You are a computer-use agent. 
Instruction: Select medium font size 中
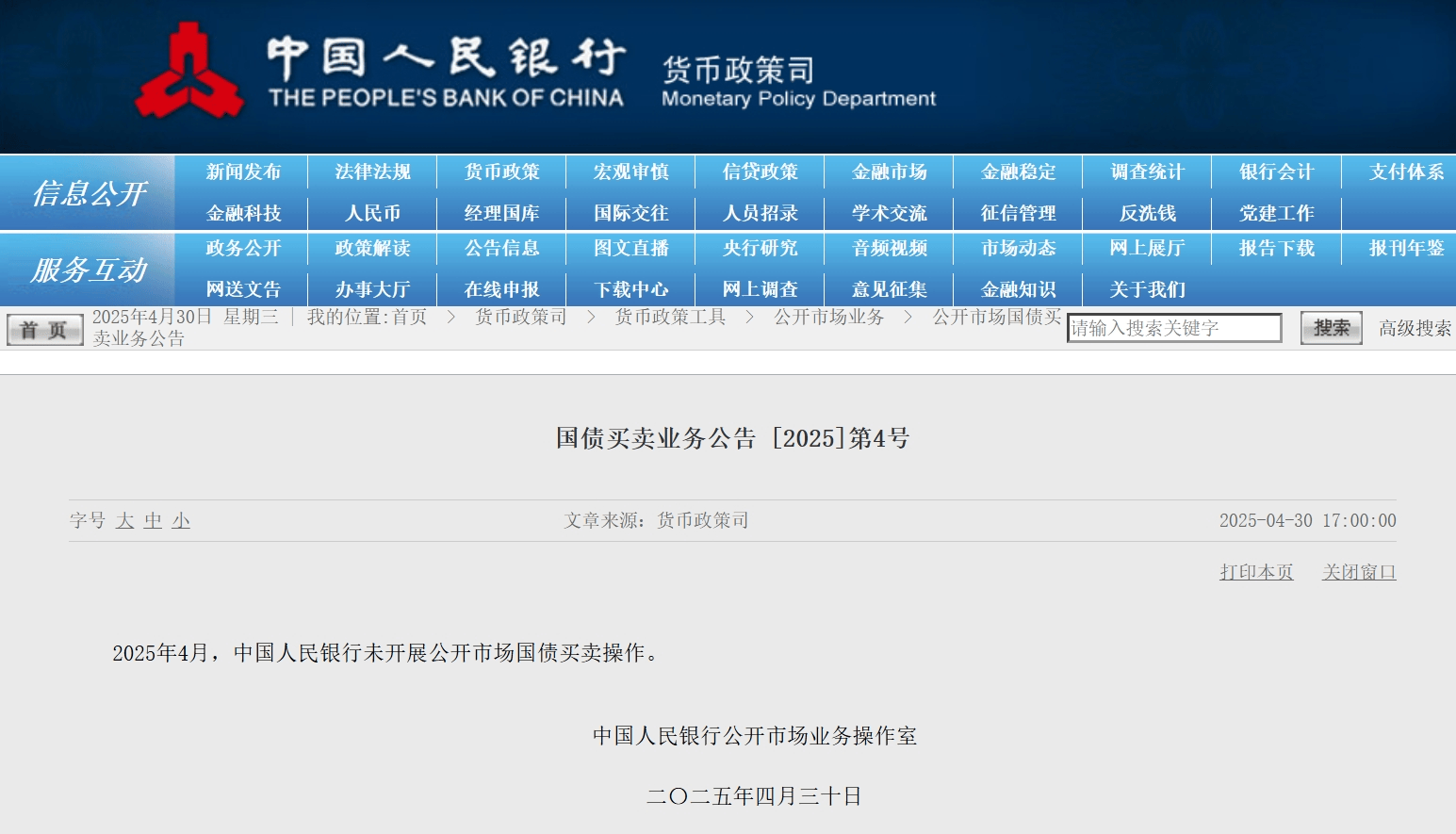pyautogui.click(x=153, y=520)
